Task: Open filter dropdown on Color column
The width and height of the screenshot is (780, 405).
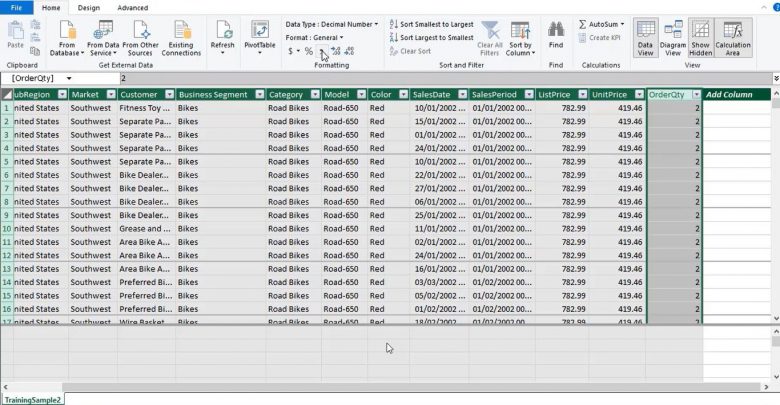Action: point(403,95)
